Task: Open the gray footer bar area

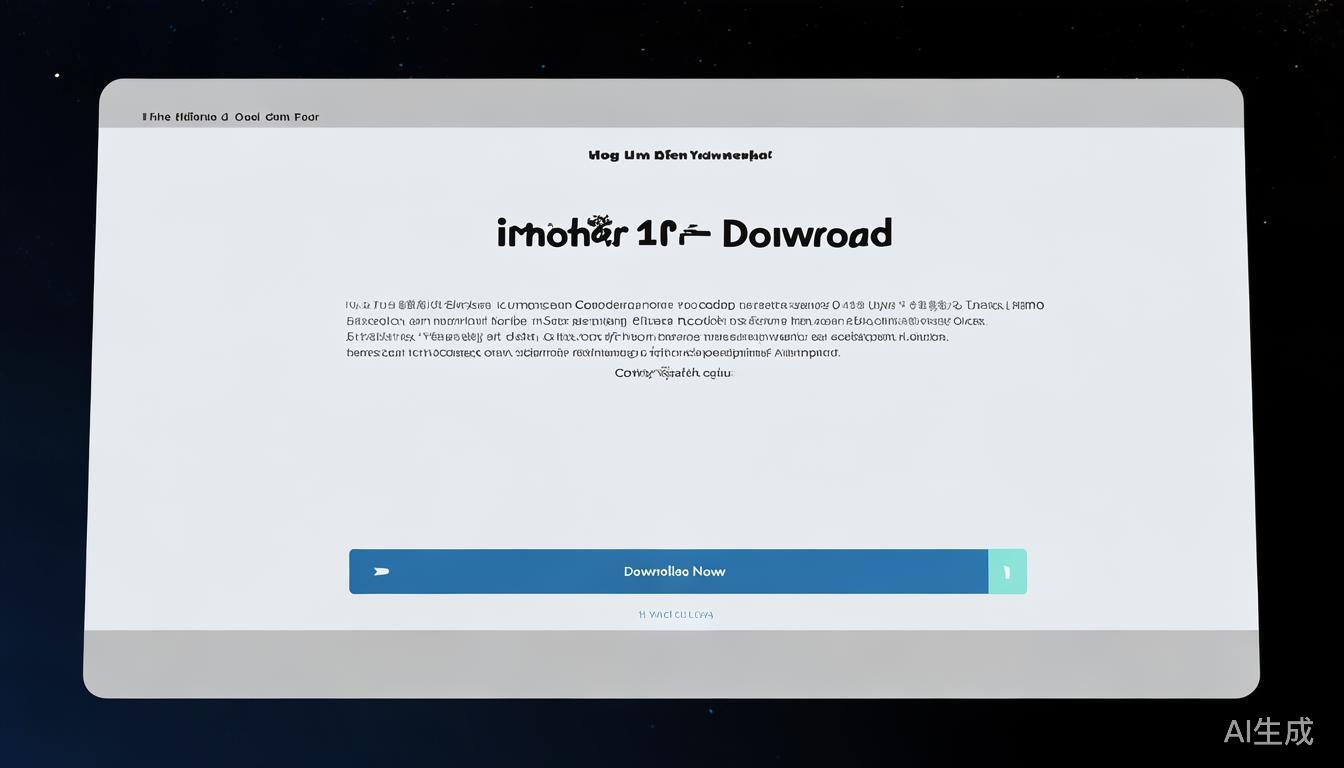Action: click(672, 662)
